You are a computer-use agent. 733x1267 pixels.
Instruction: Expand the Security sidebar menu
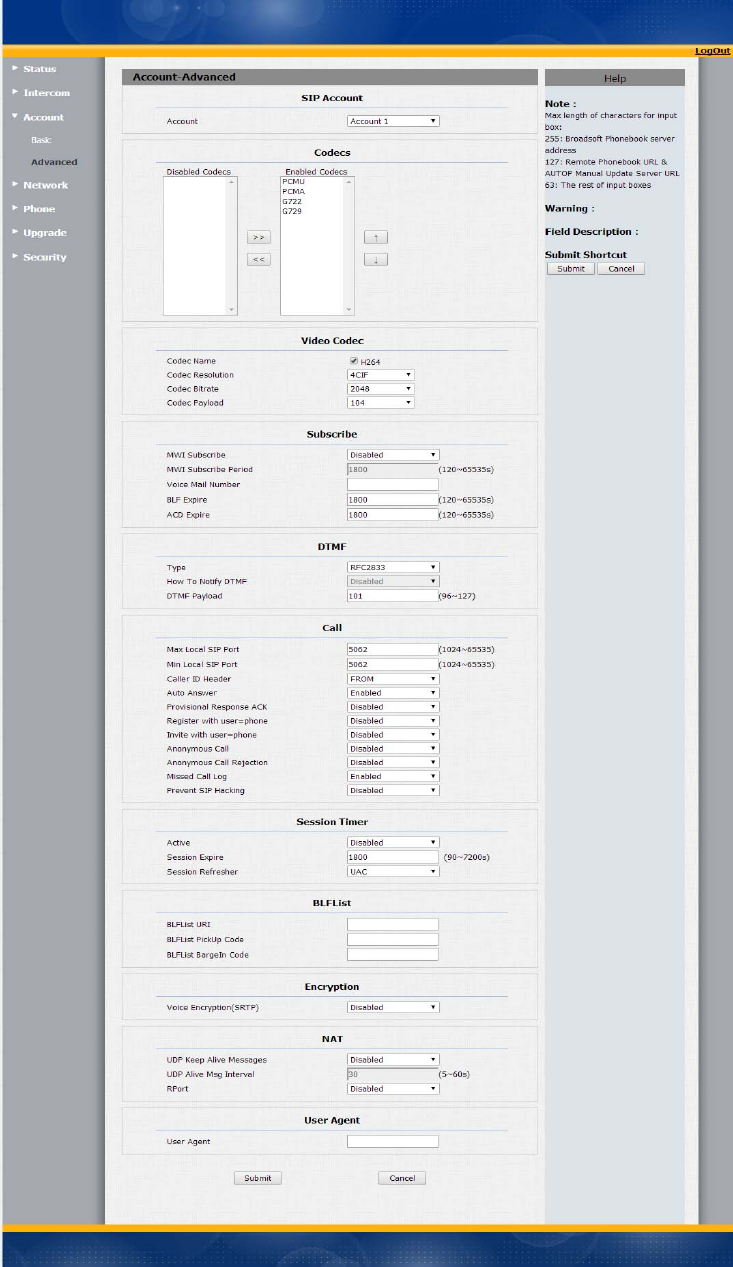[45, 257]
